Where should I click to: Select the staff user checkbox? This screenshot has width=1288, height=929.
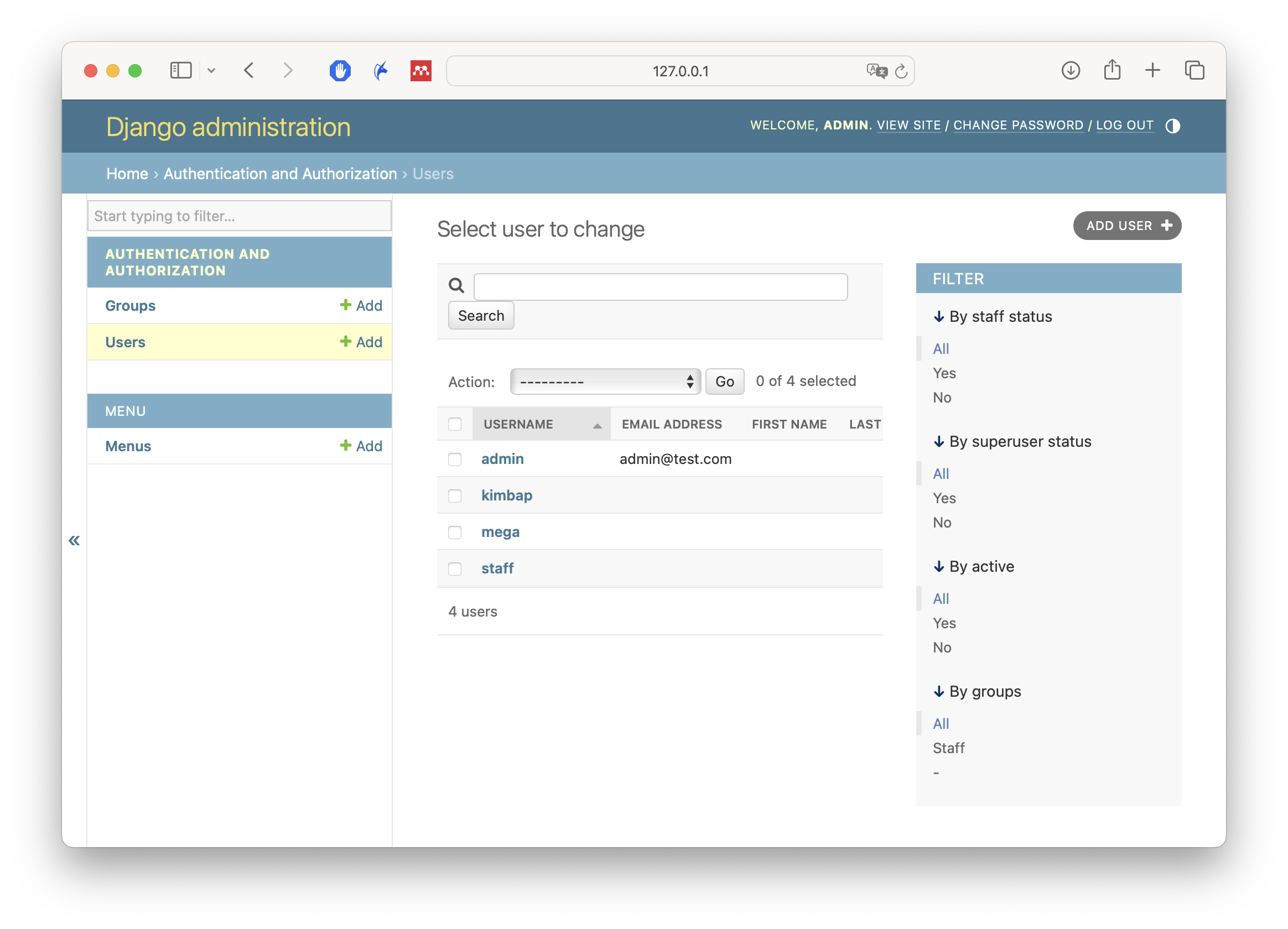click(x=454, y=568)
